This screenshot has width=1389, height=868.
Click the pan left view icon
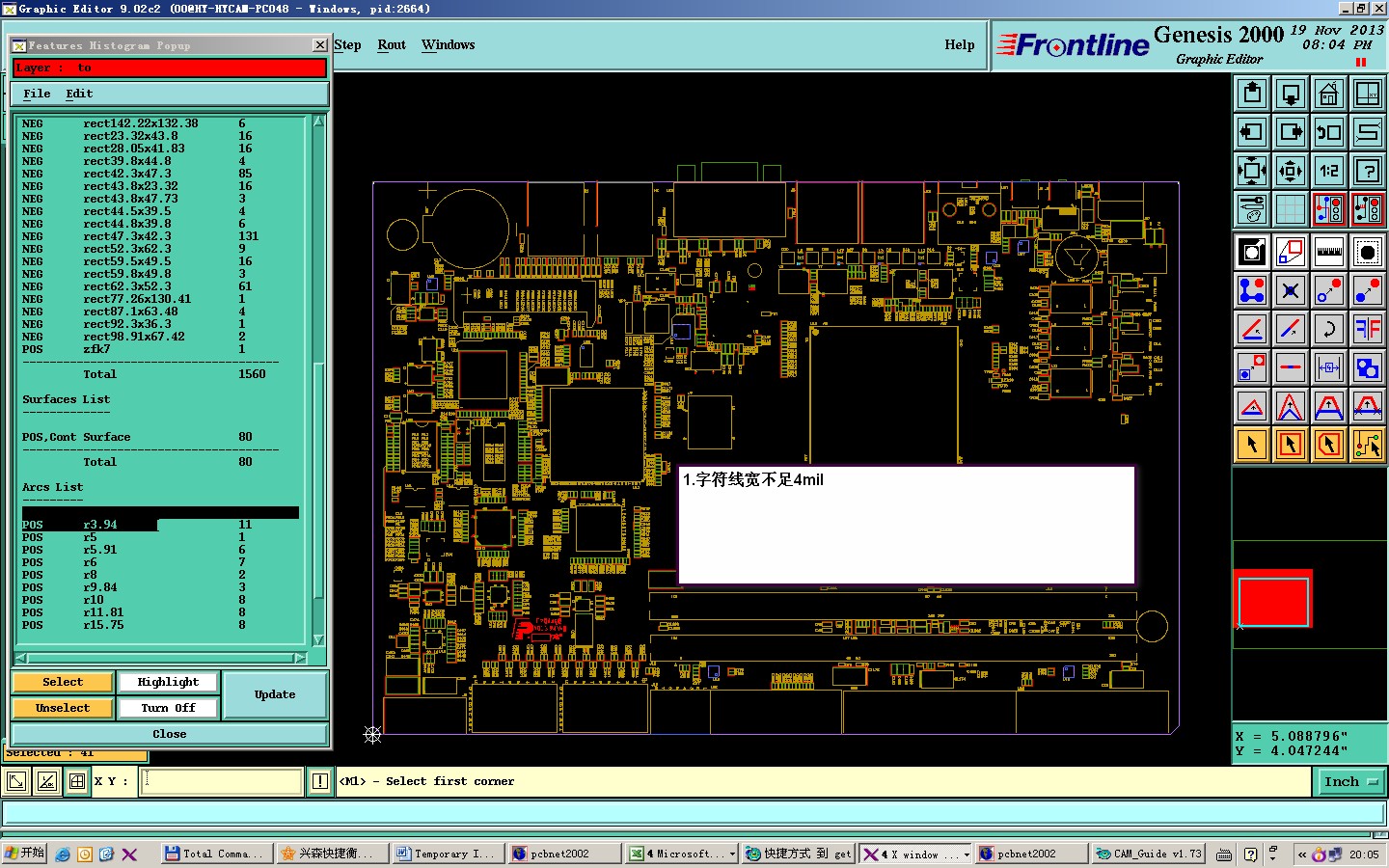[1252, 132]
